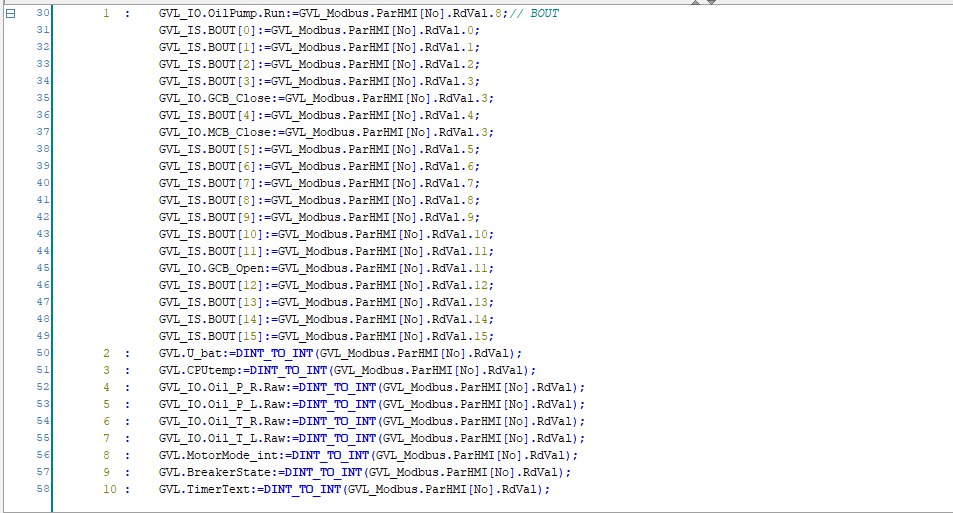Select the GVL.BreakerState assignment
Image resolution: width=953 pixels, height=513 pixels.
point(365,473)
